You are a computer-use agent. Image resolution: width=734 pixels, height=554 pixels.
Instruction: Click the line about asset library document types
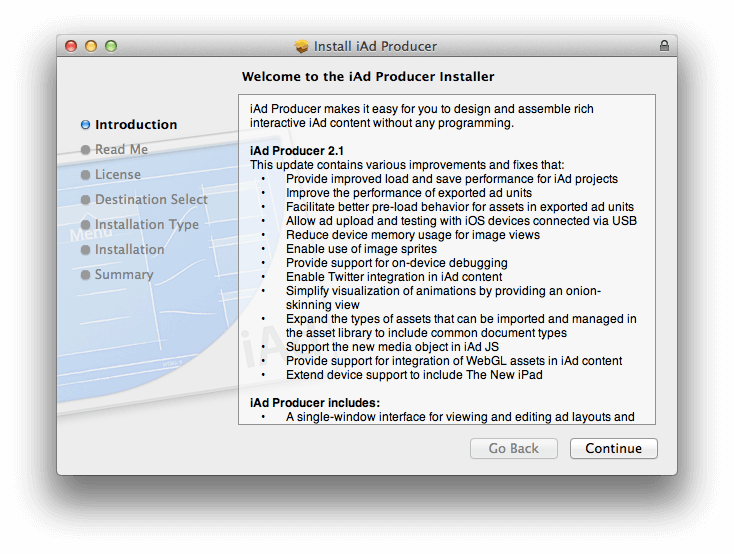[x=461, y=326]
